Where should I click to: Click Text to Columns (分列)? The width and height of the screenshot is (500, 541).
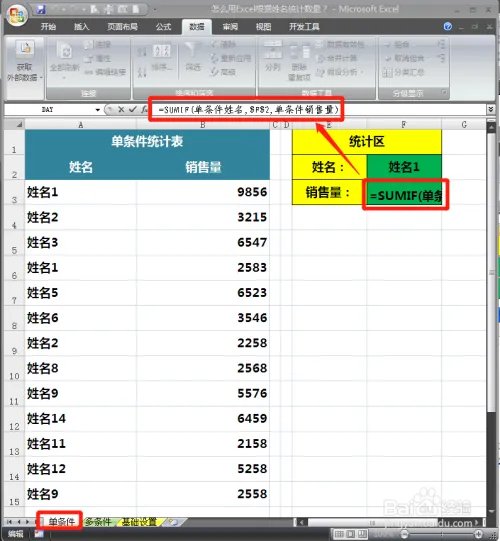(273, 56)
